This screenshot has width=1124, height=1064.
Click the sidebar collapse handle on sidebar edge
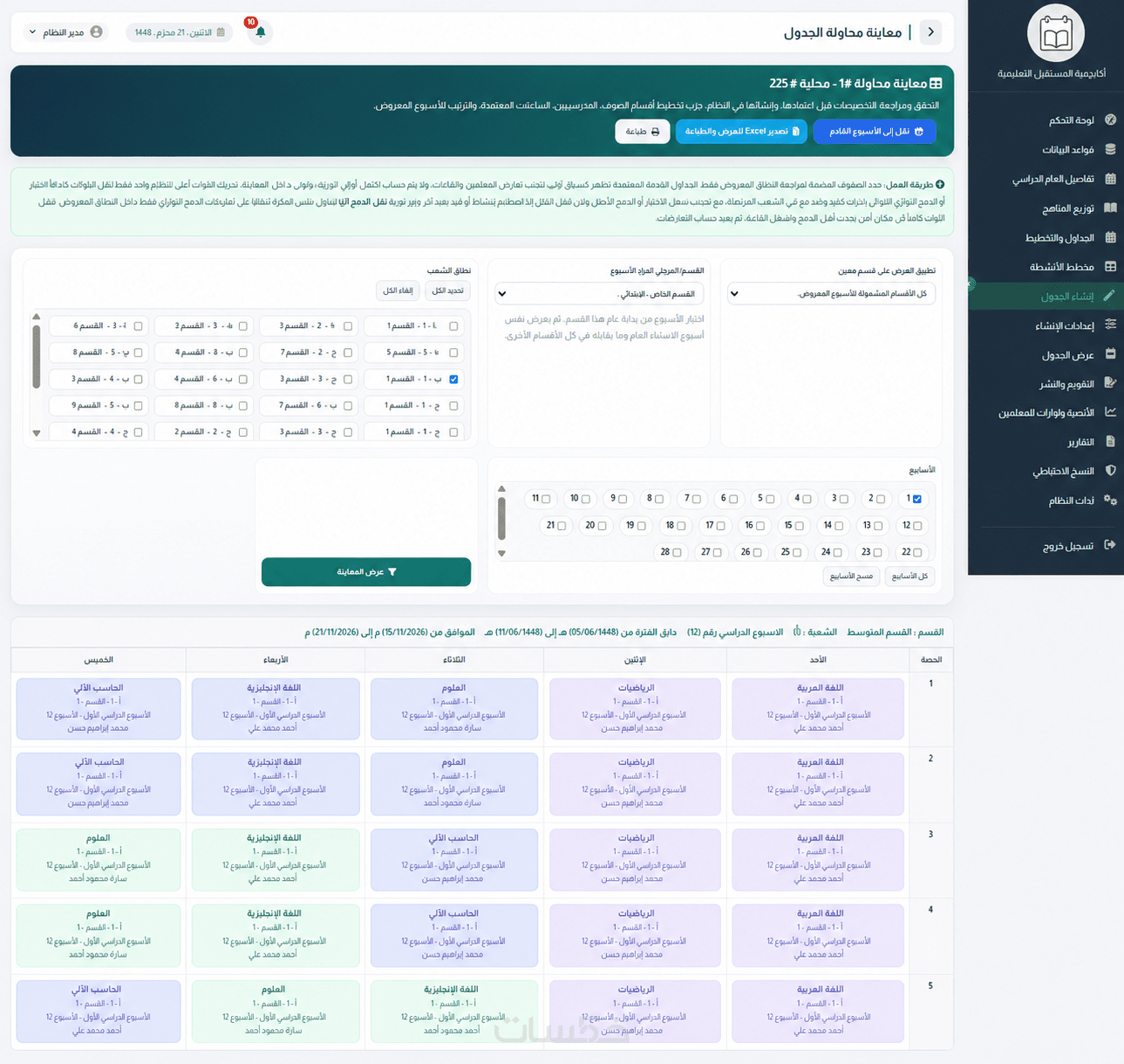tap(970, 283)
